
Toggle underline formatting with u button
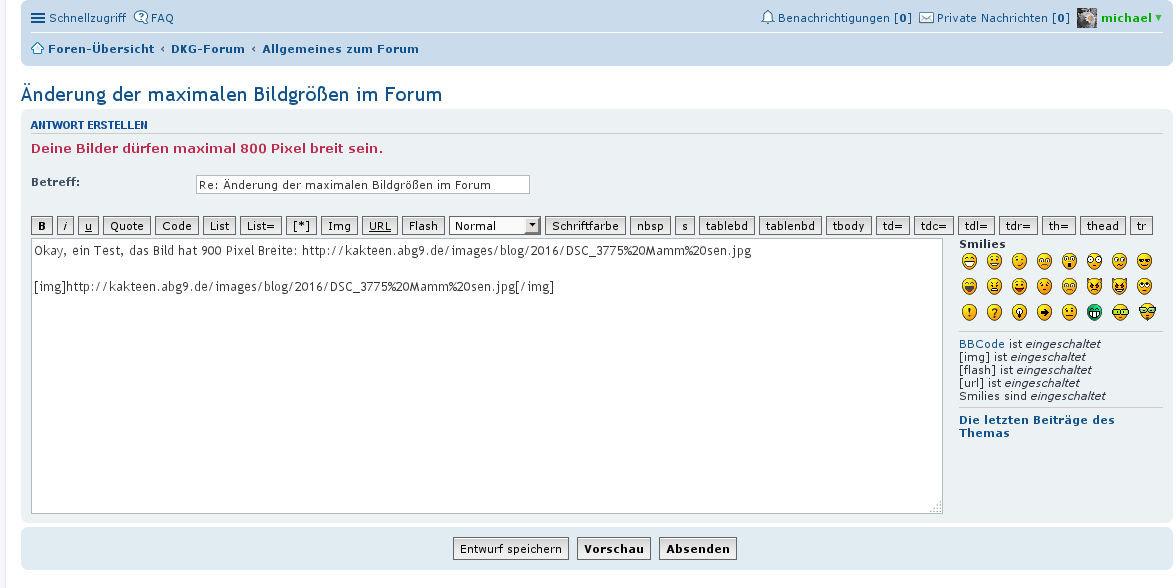[x=88, y=226]
